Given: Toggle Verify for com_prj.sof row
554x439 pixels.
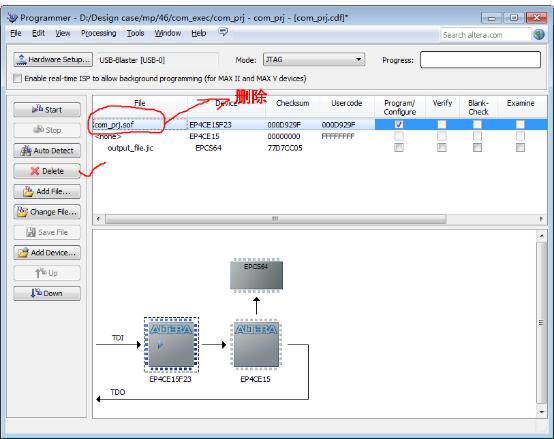Looking at the screenshot, I should 442,124.
